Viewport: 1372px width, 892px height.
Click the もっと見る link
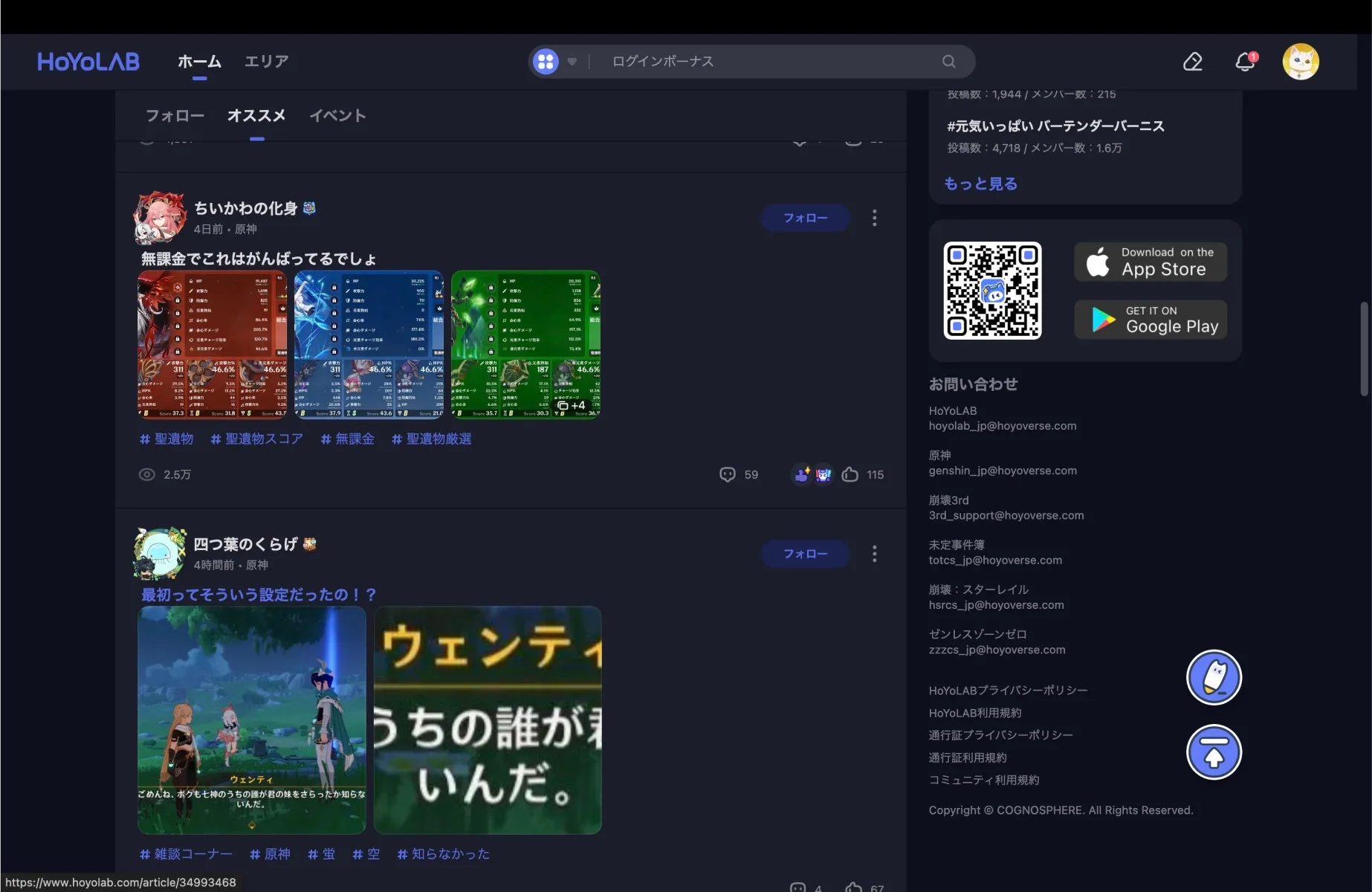pos(980,184)
